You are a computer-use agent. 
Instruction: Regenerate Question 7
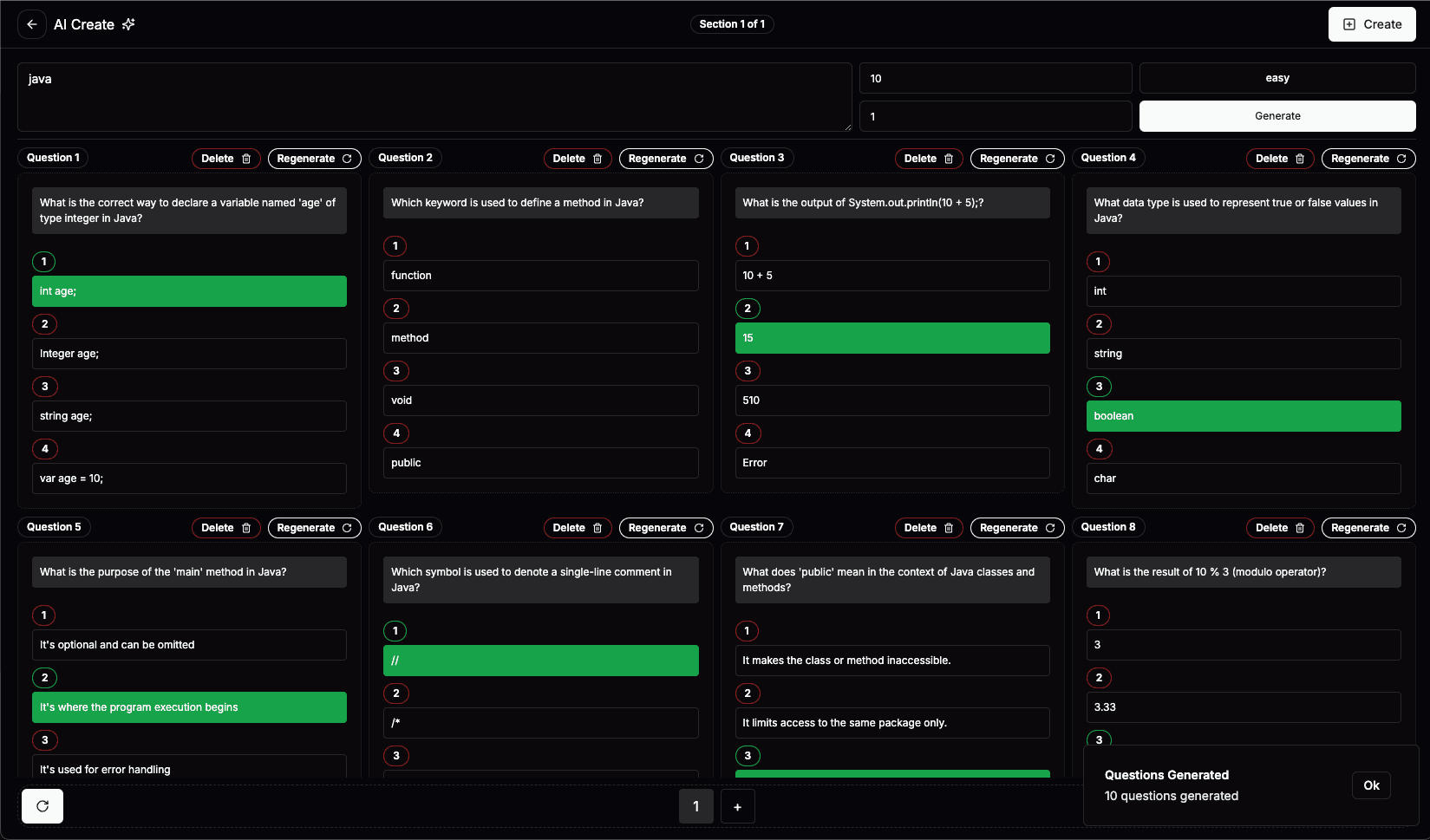(x=1016, y=528)
